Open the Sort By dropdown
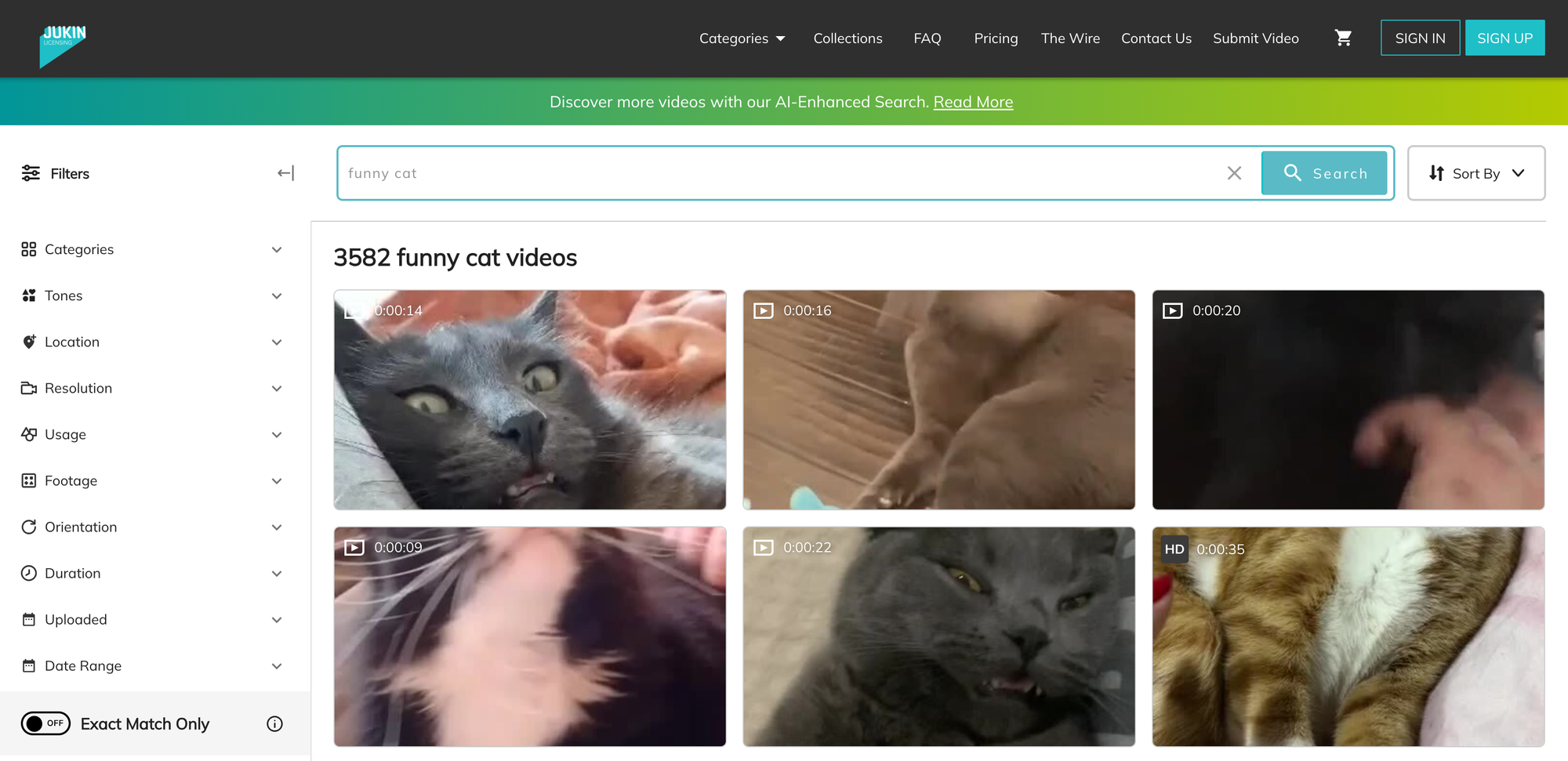Viewport: 1568px width, 761px height. [x=1475, y=173]
